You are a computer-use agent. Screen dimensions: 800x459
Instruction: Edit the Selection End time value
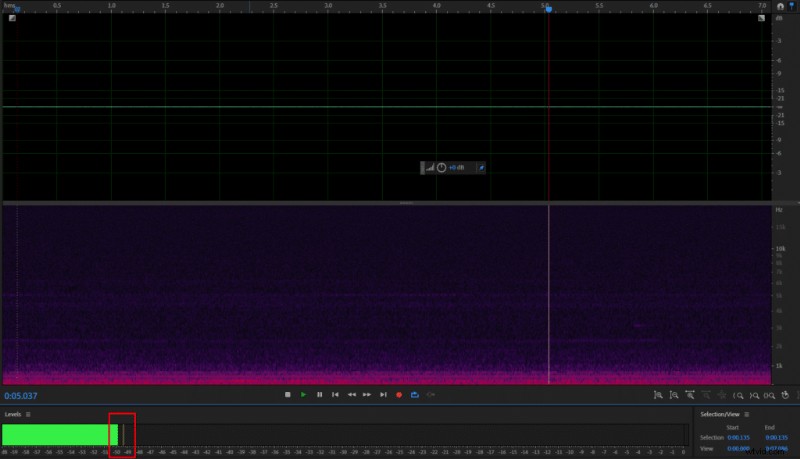click(777, 438)
